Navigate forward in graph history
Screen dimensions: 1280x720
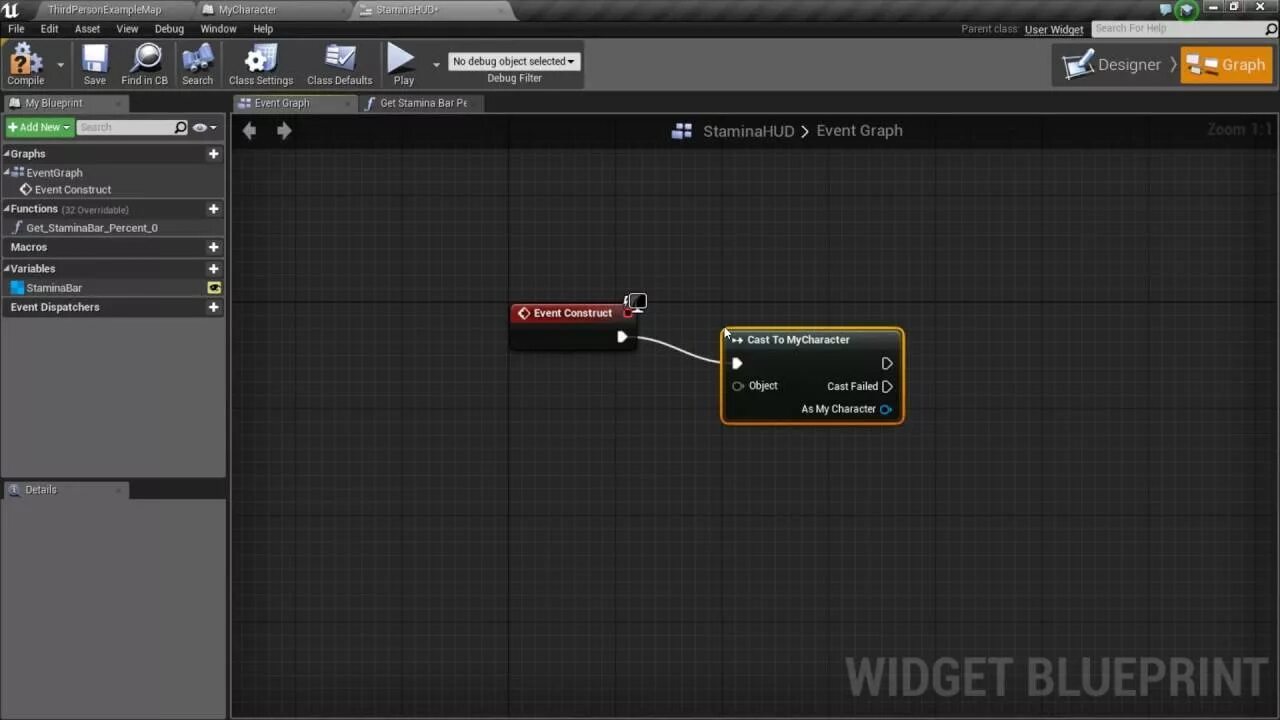[x=284, y=130]
